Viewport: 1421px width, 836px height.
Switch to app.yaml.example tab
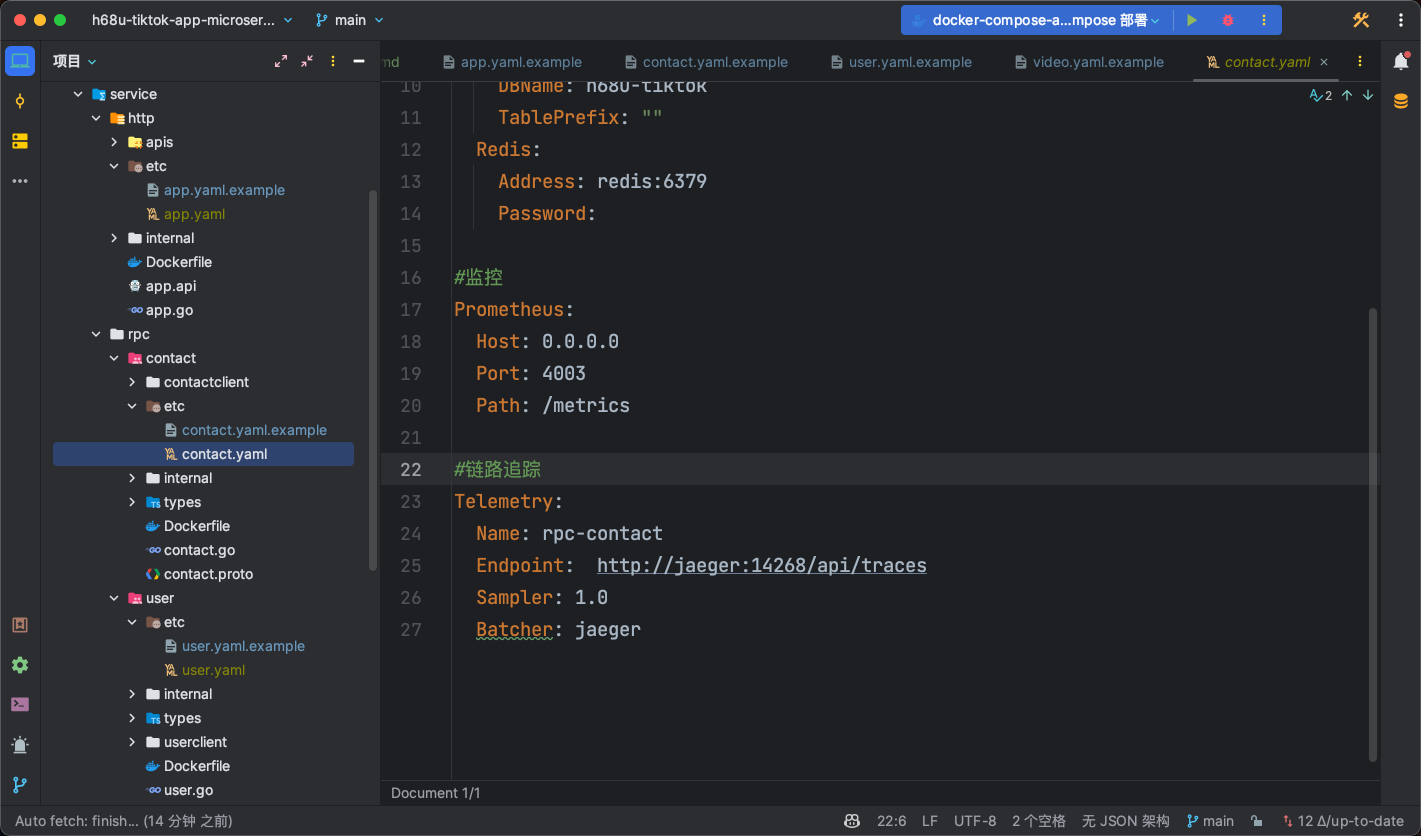[x=512, y=62]
